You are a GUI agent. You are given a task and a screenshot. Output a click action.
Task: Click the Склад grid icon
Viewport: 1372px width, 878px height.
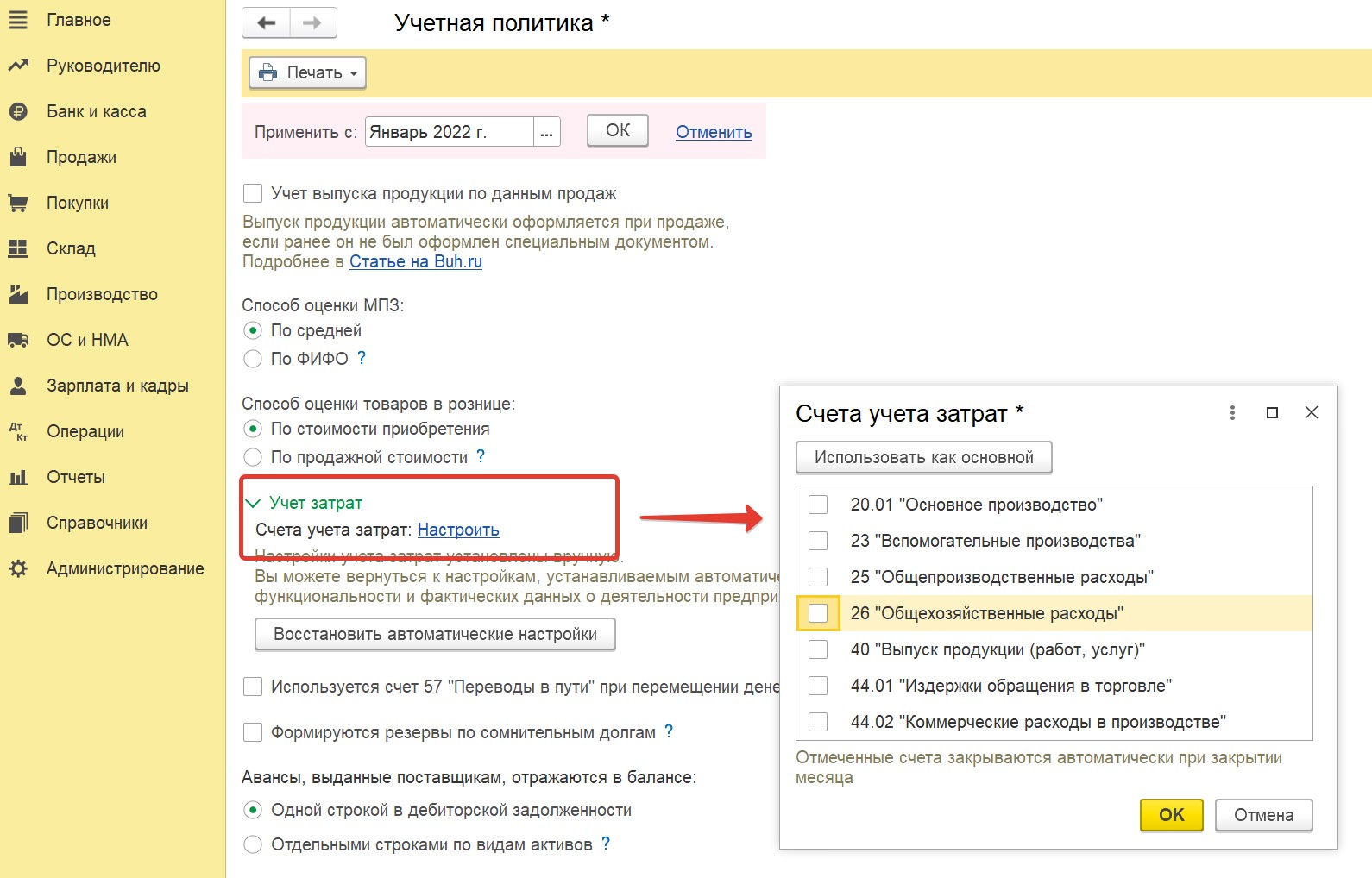[18, 248]
